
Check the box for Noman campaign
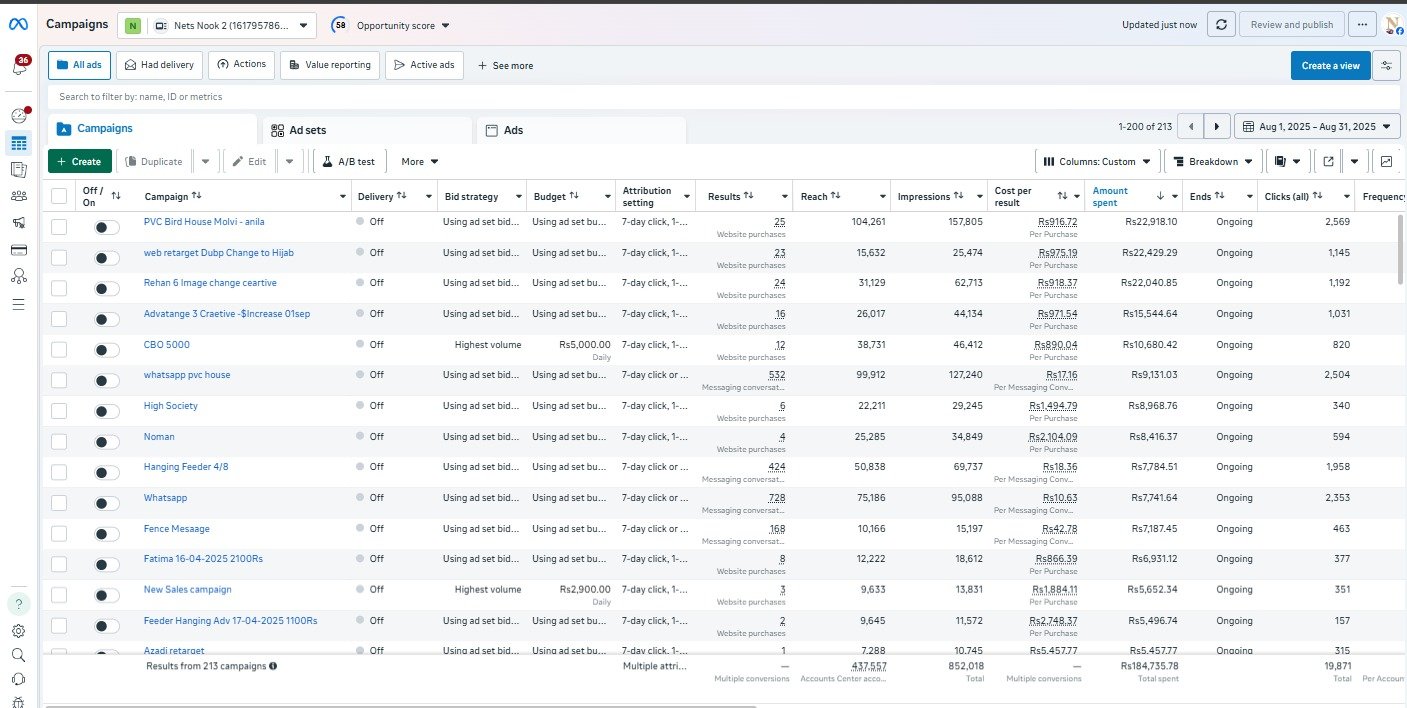59,441
